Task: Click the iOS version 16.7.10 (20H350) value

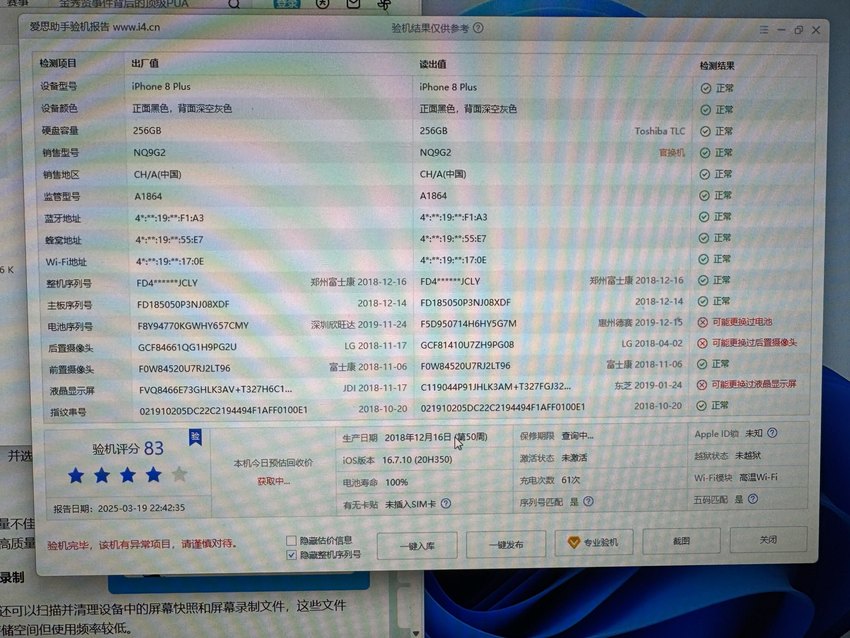Action: pyautogui.click(x=417, y=460)
